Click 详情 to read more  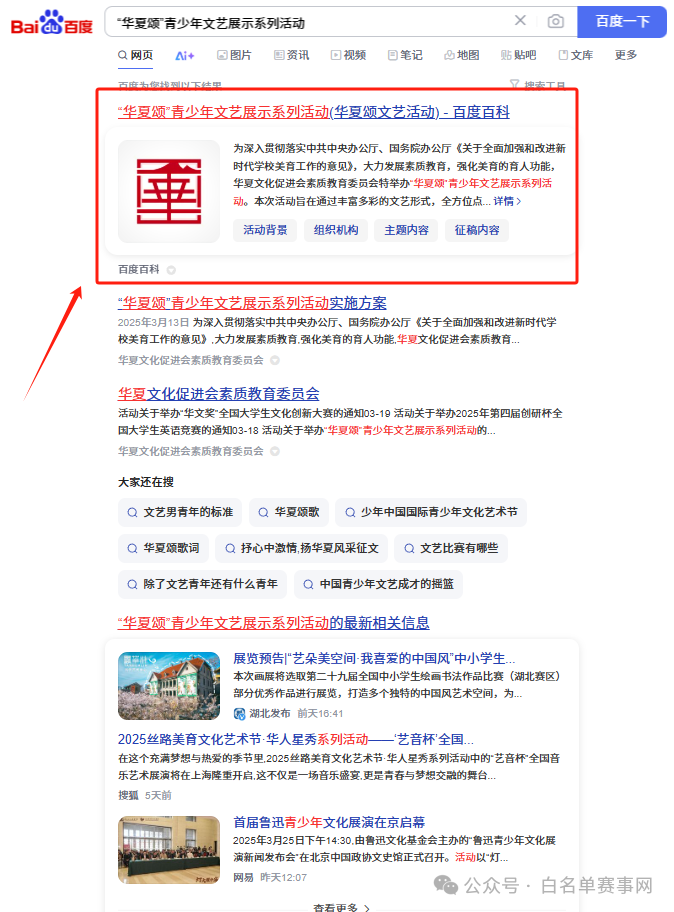coord(507,201)
